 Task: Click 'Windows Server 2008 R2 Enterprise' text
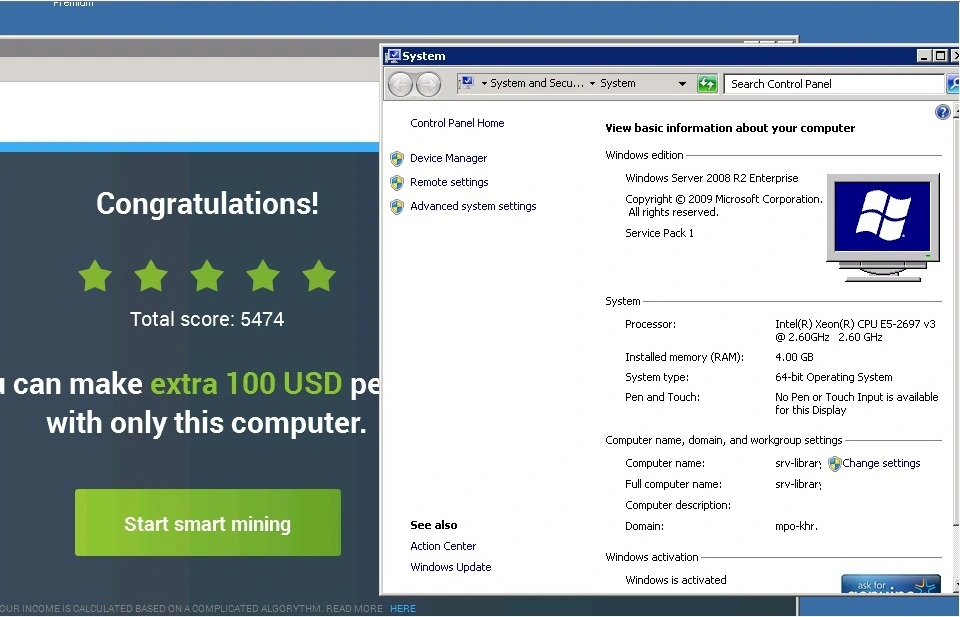click(711, 178)
